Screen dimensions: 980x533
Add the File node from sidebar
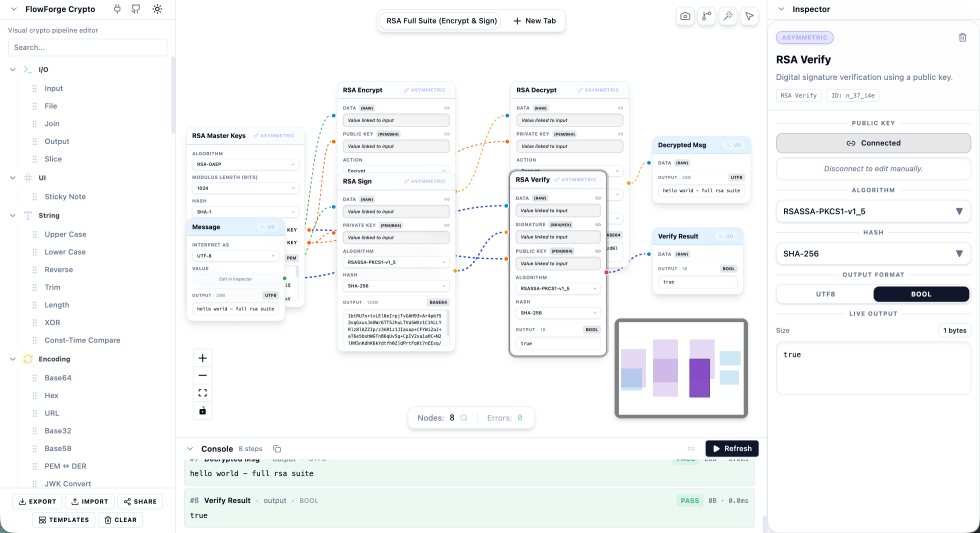point(51,106)
